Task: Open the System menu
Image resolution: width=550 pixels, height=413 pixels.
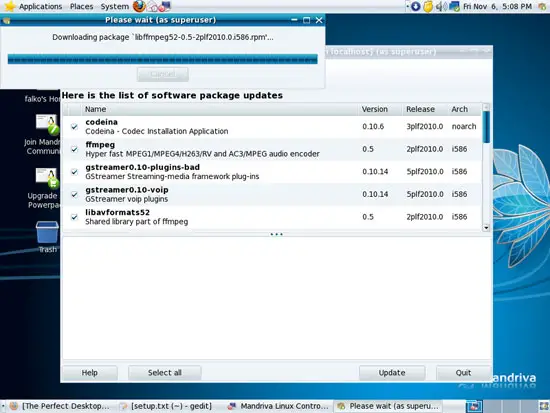Action: coord(114,6)
